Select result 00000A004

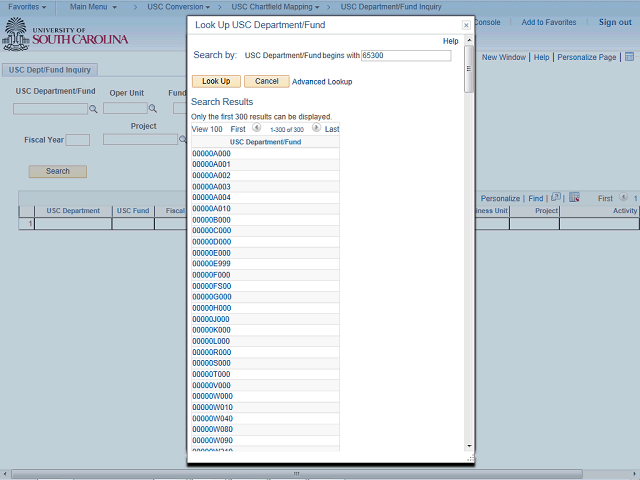click(211, 198)
